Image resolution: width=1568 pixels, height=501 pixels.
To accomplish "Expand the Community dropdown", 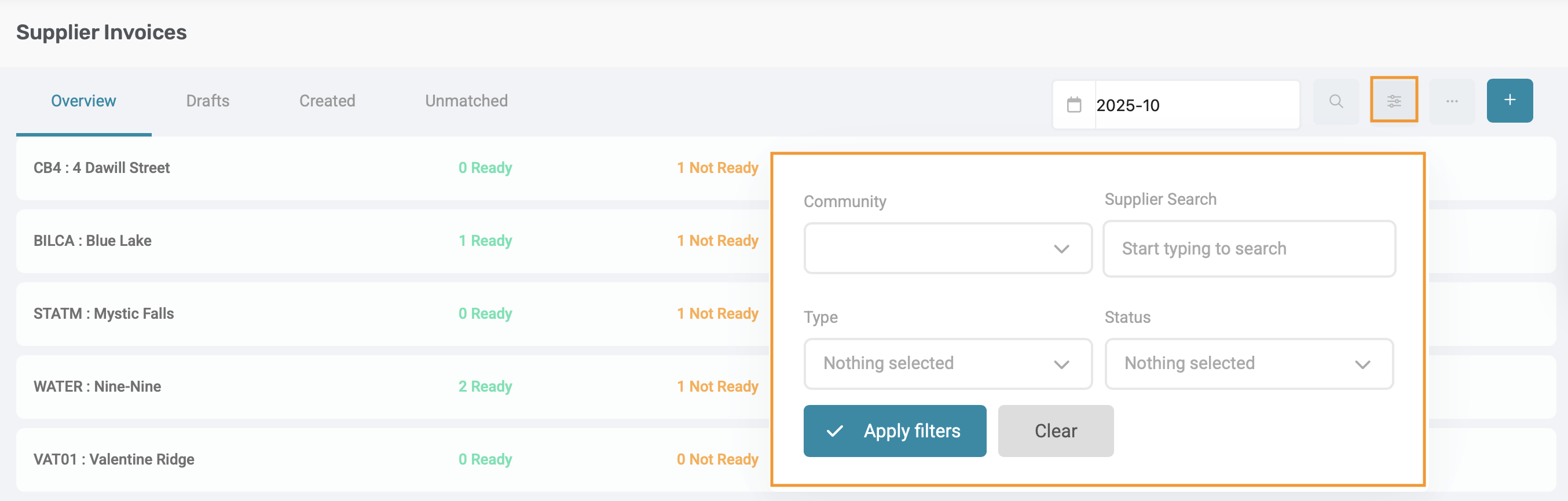I will coord(947,248).
